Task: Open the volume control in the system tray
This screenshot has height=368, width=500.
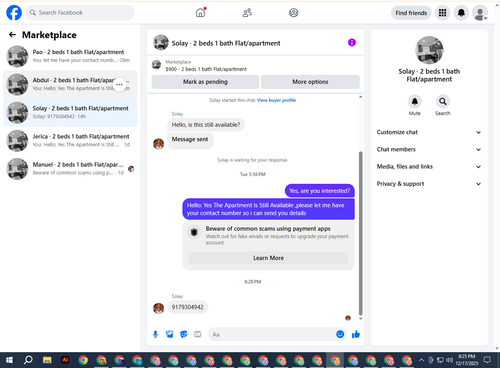Action: (x=449, y=360)
